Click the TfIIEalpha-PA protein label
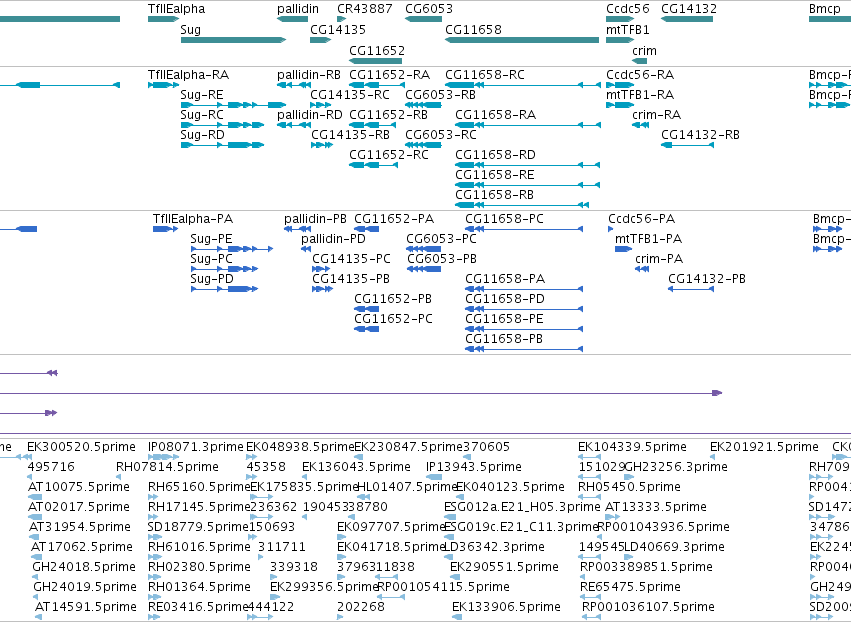851x622 pixels. tap(193, 219)
